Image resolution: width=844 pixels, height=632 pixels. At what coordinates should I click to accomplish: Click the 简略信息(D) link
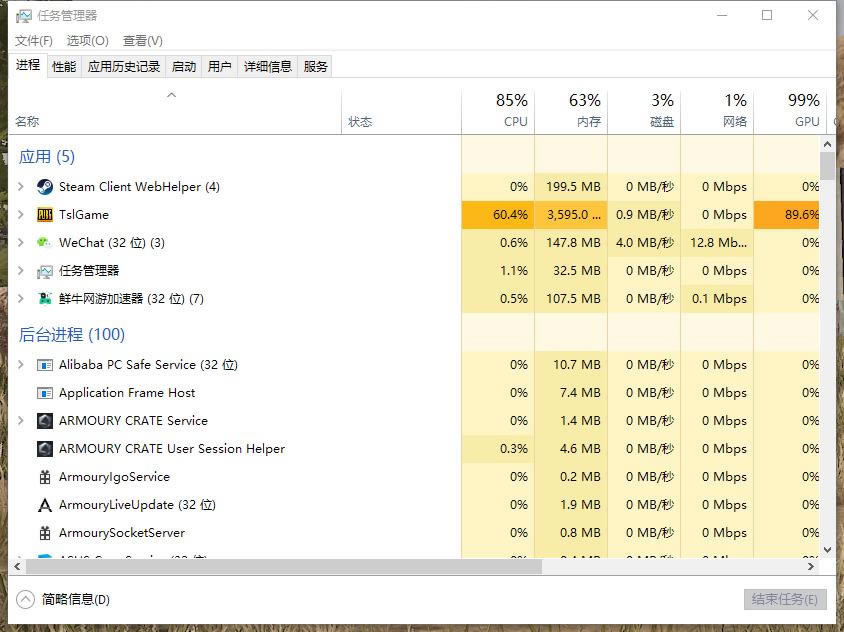click(76, 599)
